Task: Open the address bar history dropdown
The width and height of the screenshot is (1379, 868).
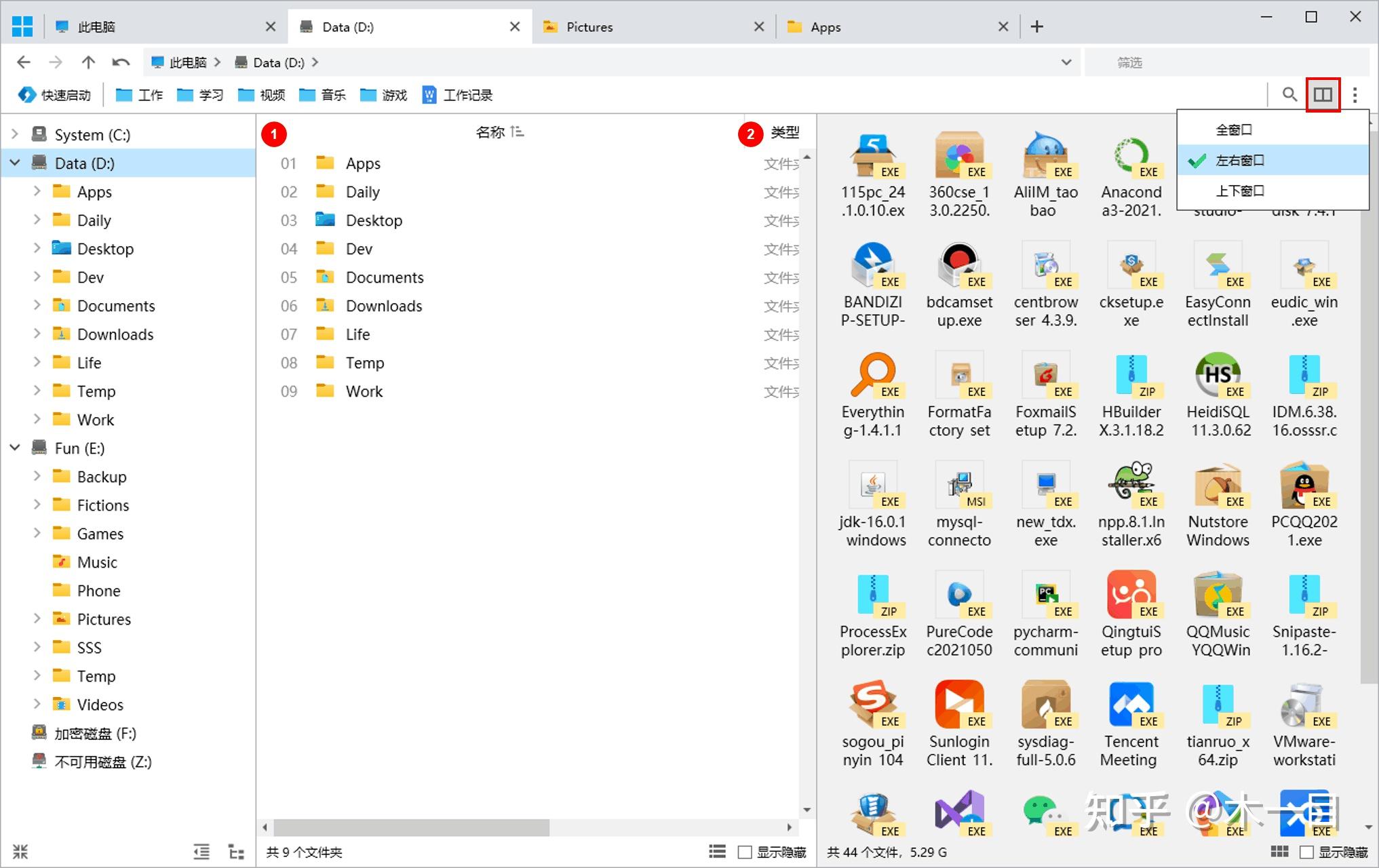Action: pos(1066,62)
